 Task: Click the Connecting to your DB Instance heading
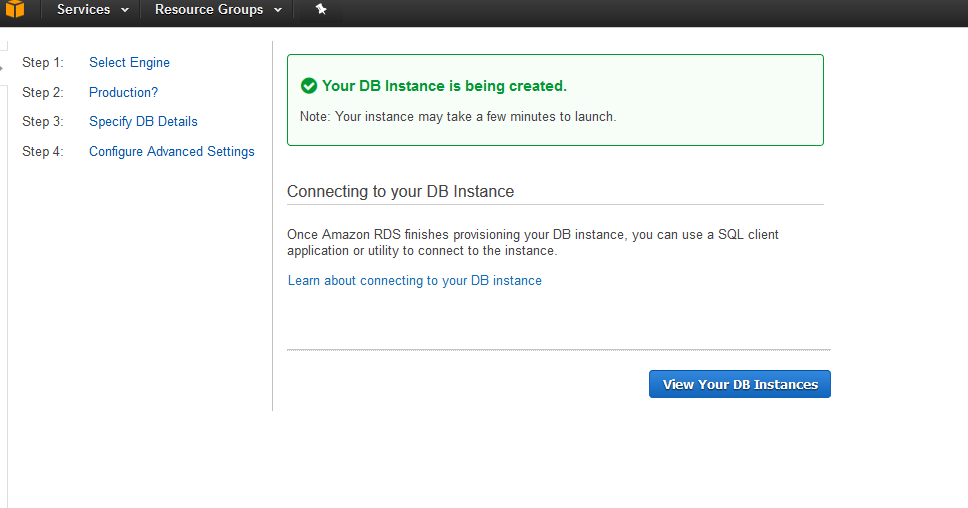[x=401, y=191]
